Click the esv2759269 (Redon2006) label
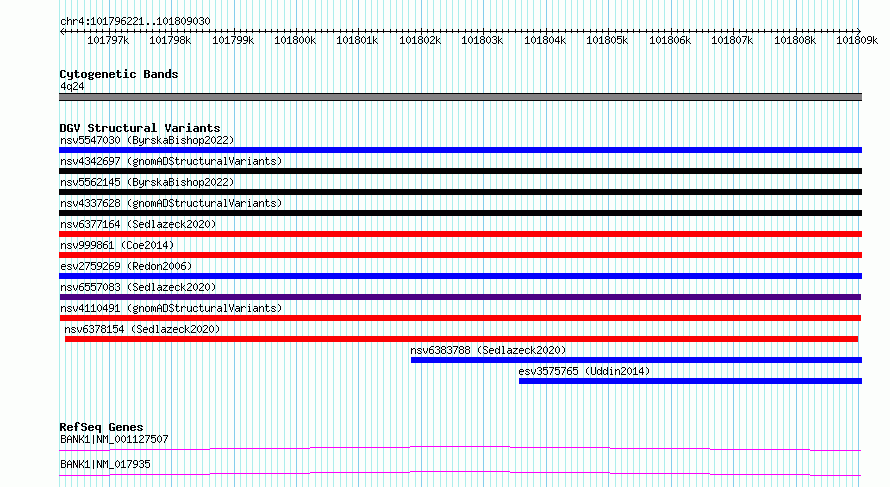Screen dimensions: 890x487 126,266
